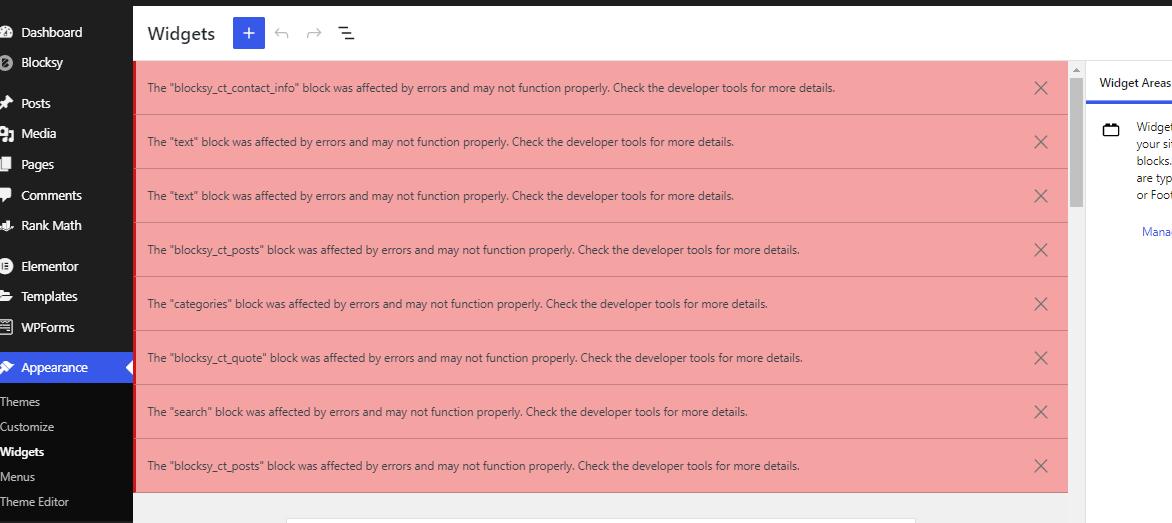Click the widget area box icon
Viewport: 1172px width, 523px height.
(1111, 130)
